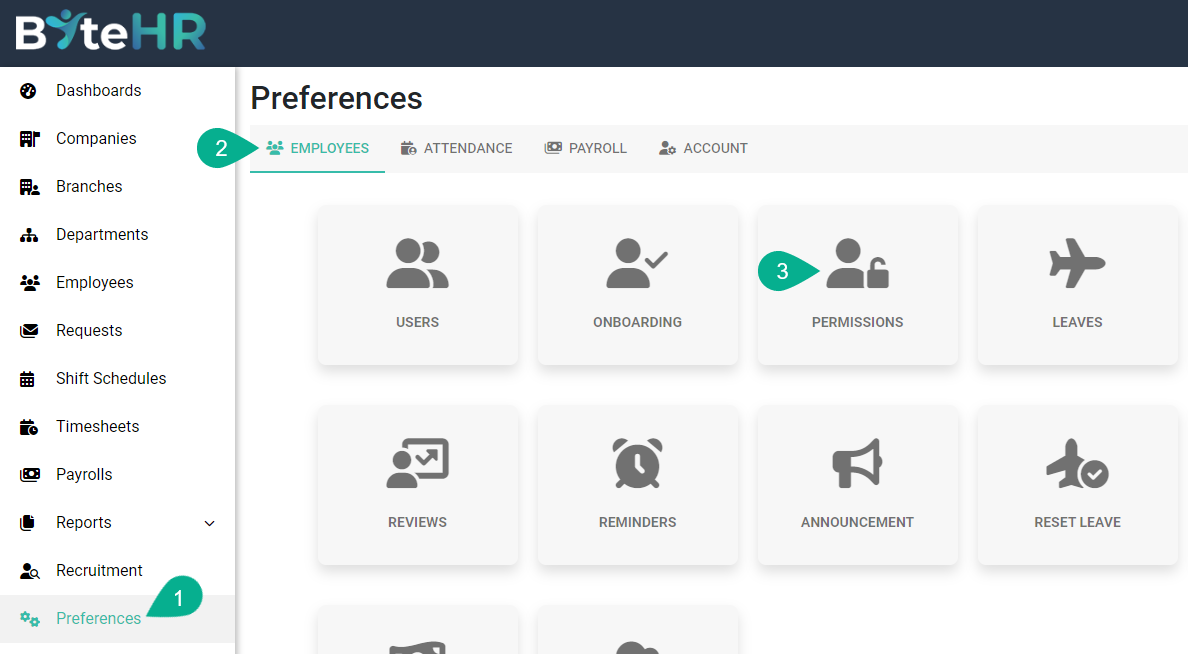
Task: Click the Permissions person-lock icon
Action: point(857,263)
